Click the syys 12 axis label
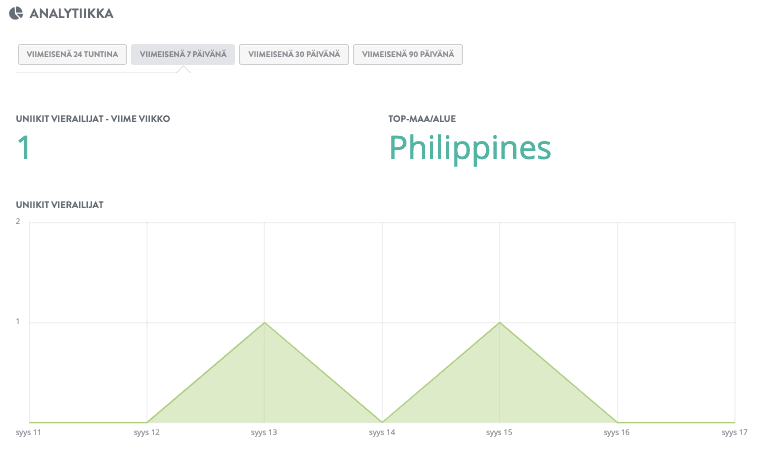Image resolution: width=764 pixels, height=449 pixels. point(147,433)
